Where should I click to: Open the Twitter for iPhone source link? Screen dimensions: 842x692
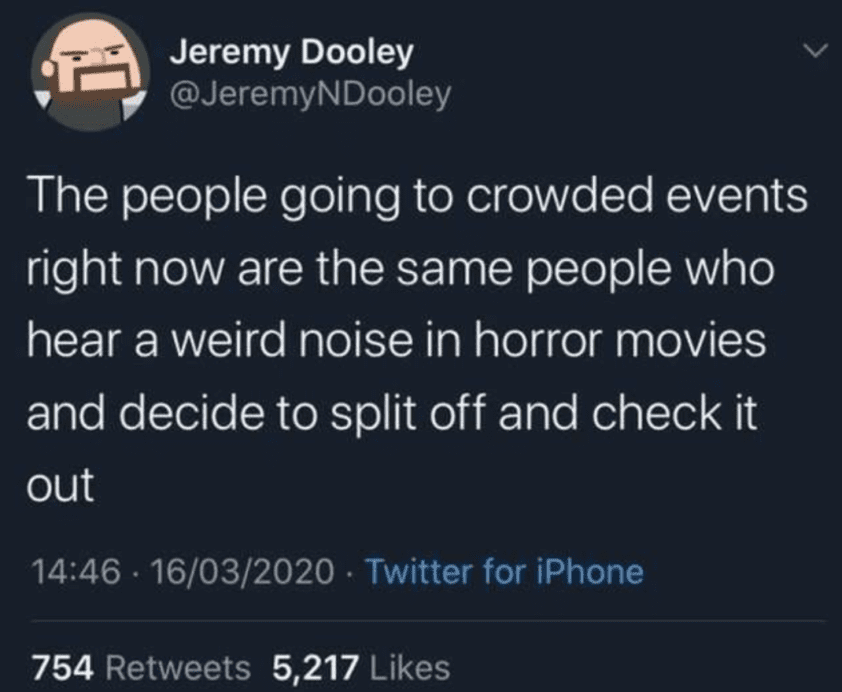click(504, 572)
